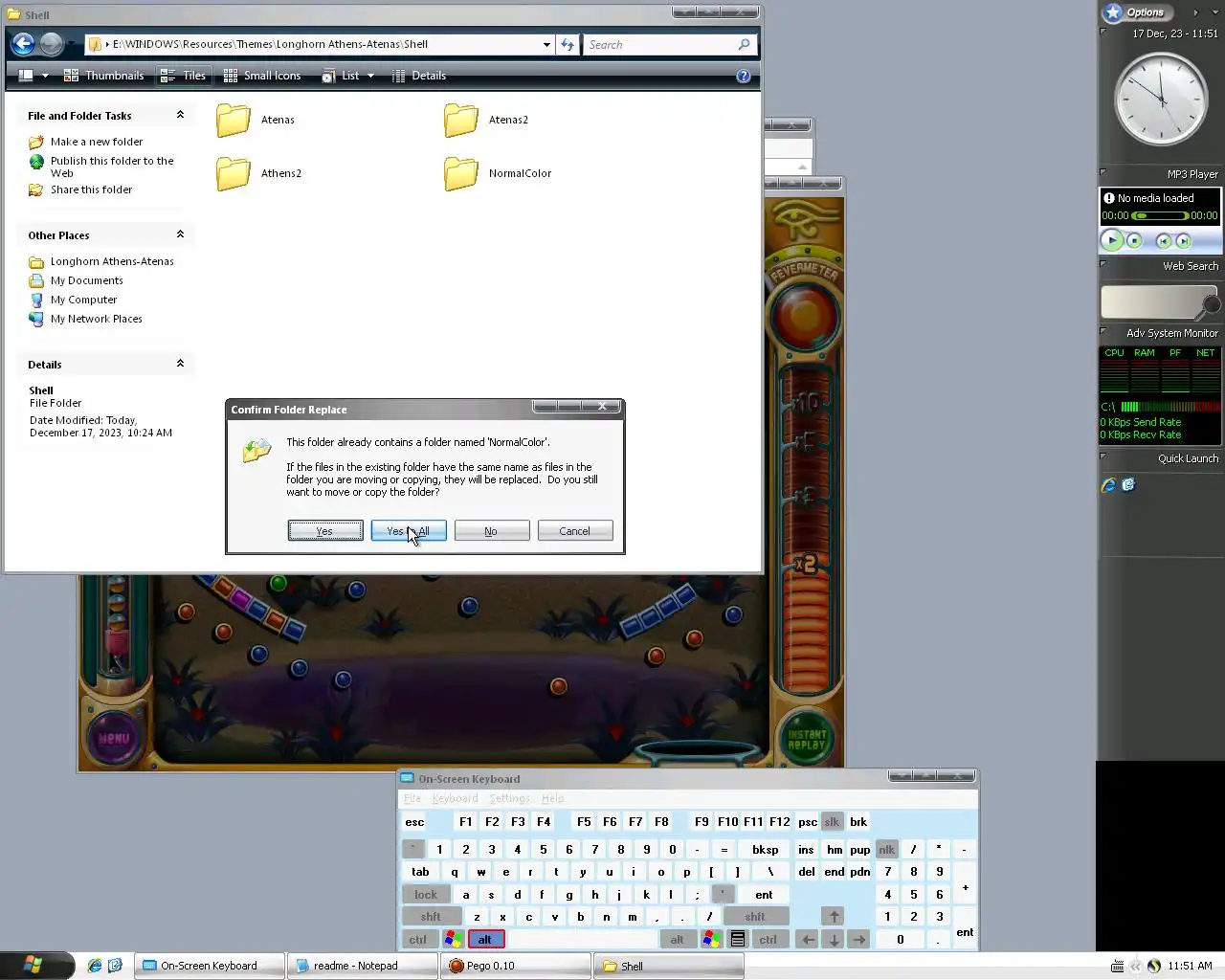Viewport: 1225px width, 980px height.
Task: Click the down arrow key on On-Screen Keyboard
Action: coord(834,940)
